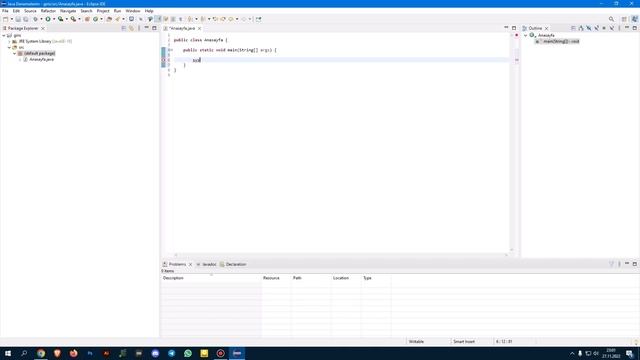640x360 pixels.
Task: Open the Source menu
Action: coord(30,11)
